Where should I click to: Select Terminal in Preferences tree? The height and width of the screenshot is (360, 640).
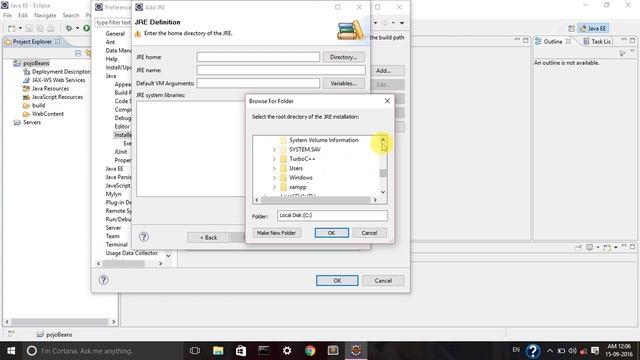[x=116, y=244]
